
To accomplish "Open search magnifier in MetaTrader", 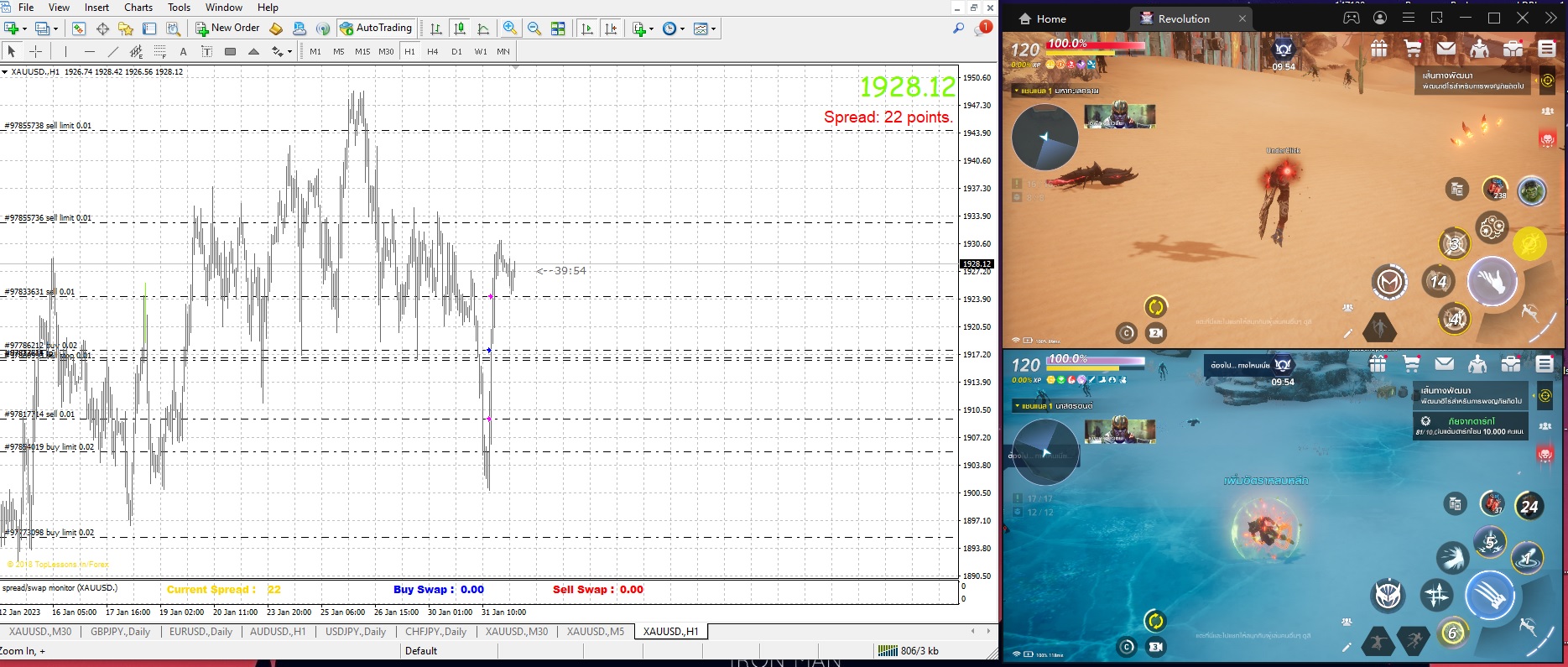I will 958,29.
